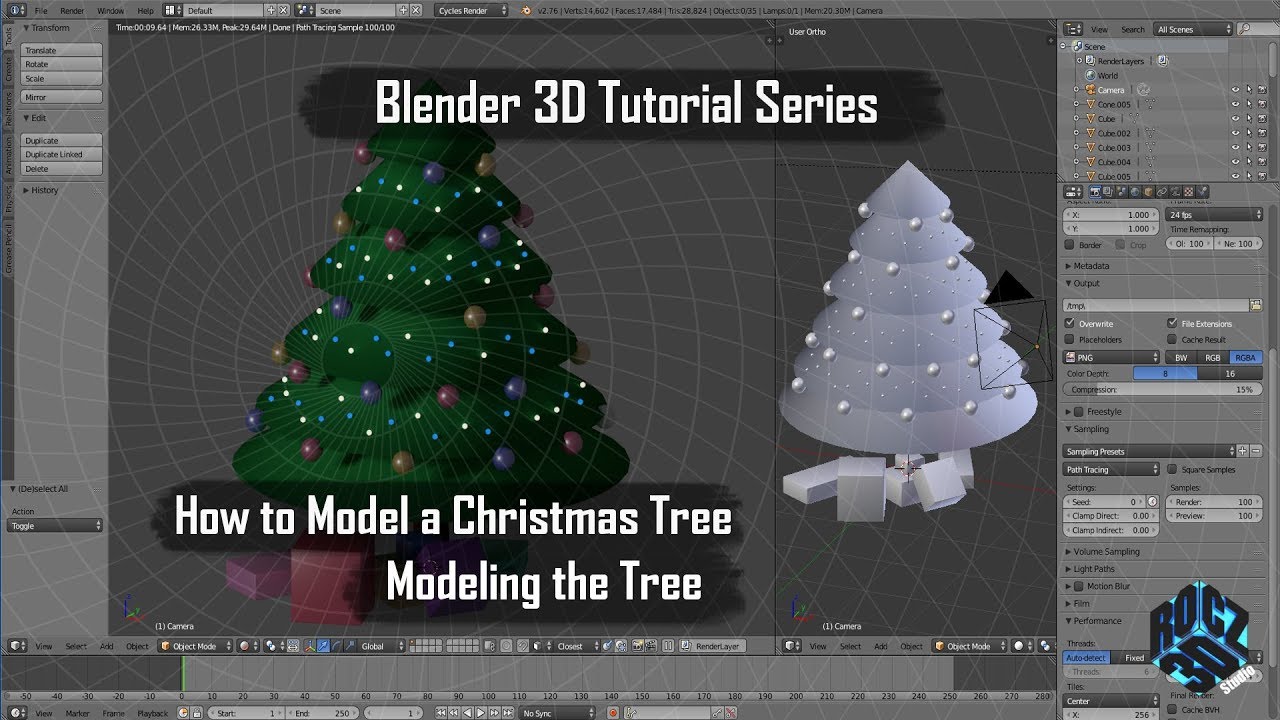Open the Render menu in top bar

(x=72, y=10)
